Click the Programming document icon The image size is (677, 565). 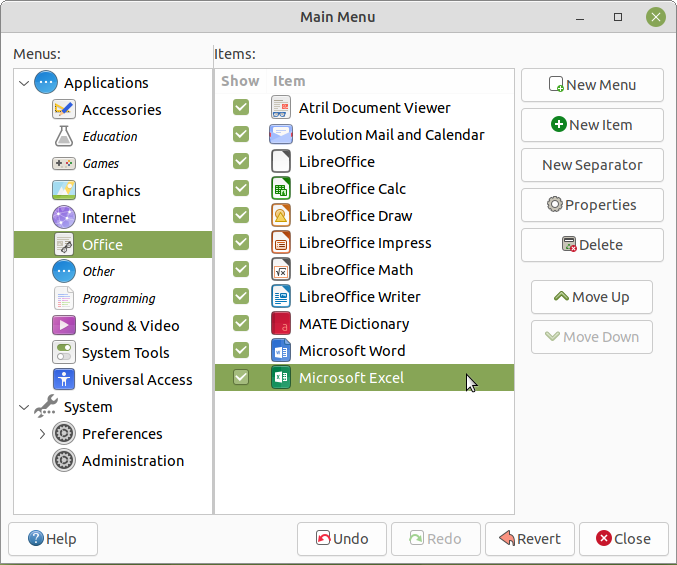point(64,298)
